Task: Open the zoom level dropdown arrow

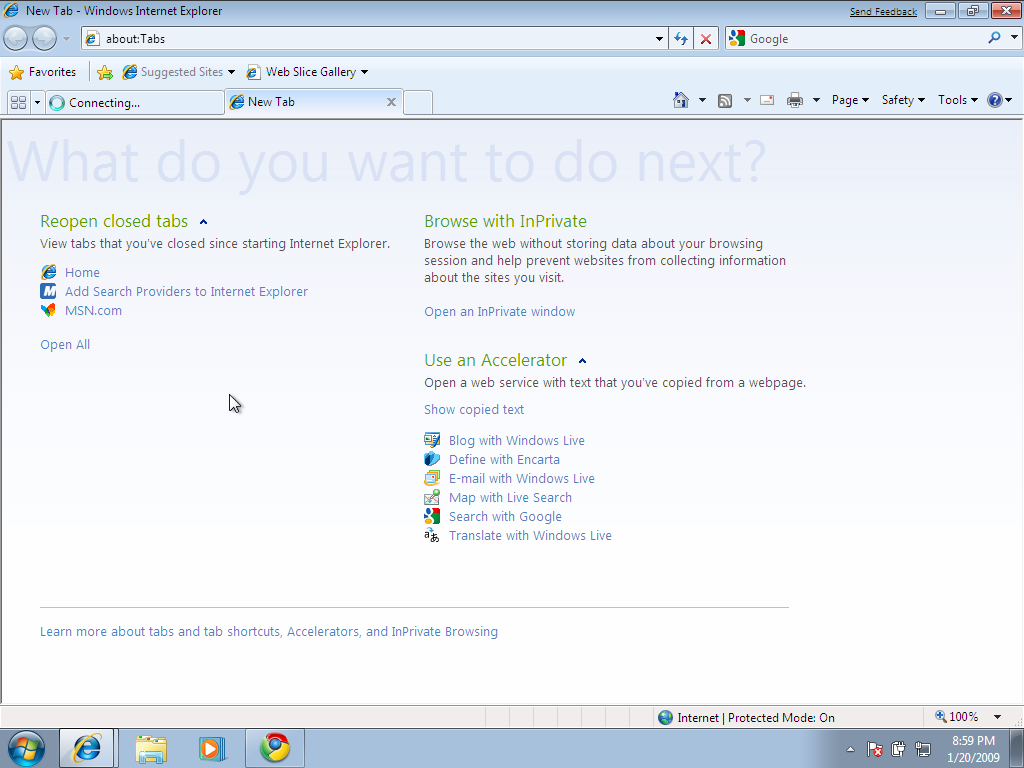Action: [x=997, y=717]
